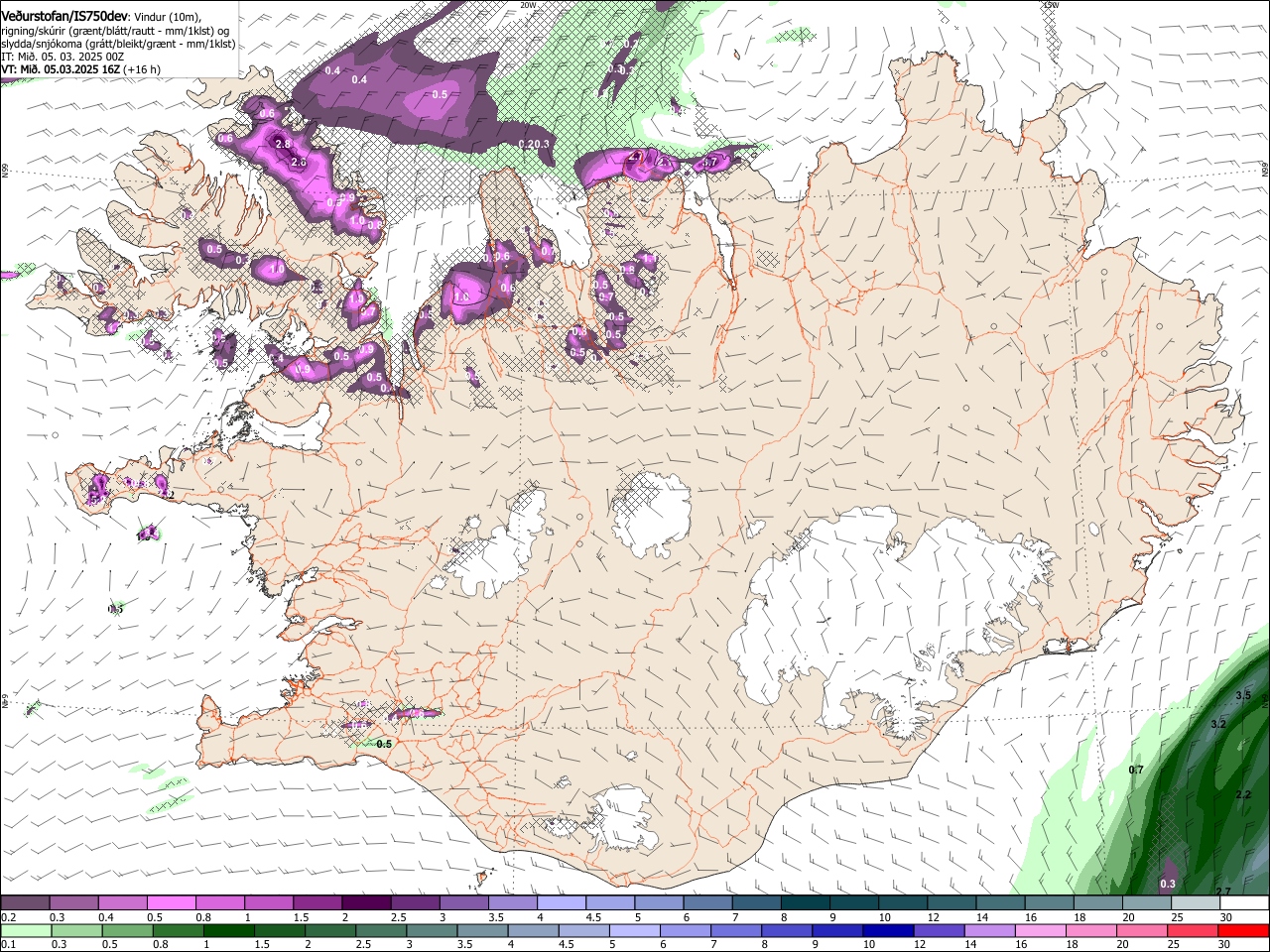
Task: Pick the dark green 1–1.5 rain scale swatch
Action: click(x=228, y=930)
